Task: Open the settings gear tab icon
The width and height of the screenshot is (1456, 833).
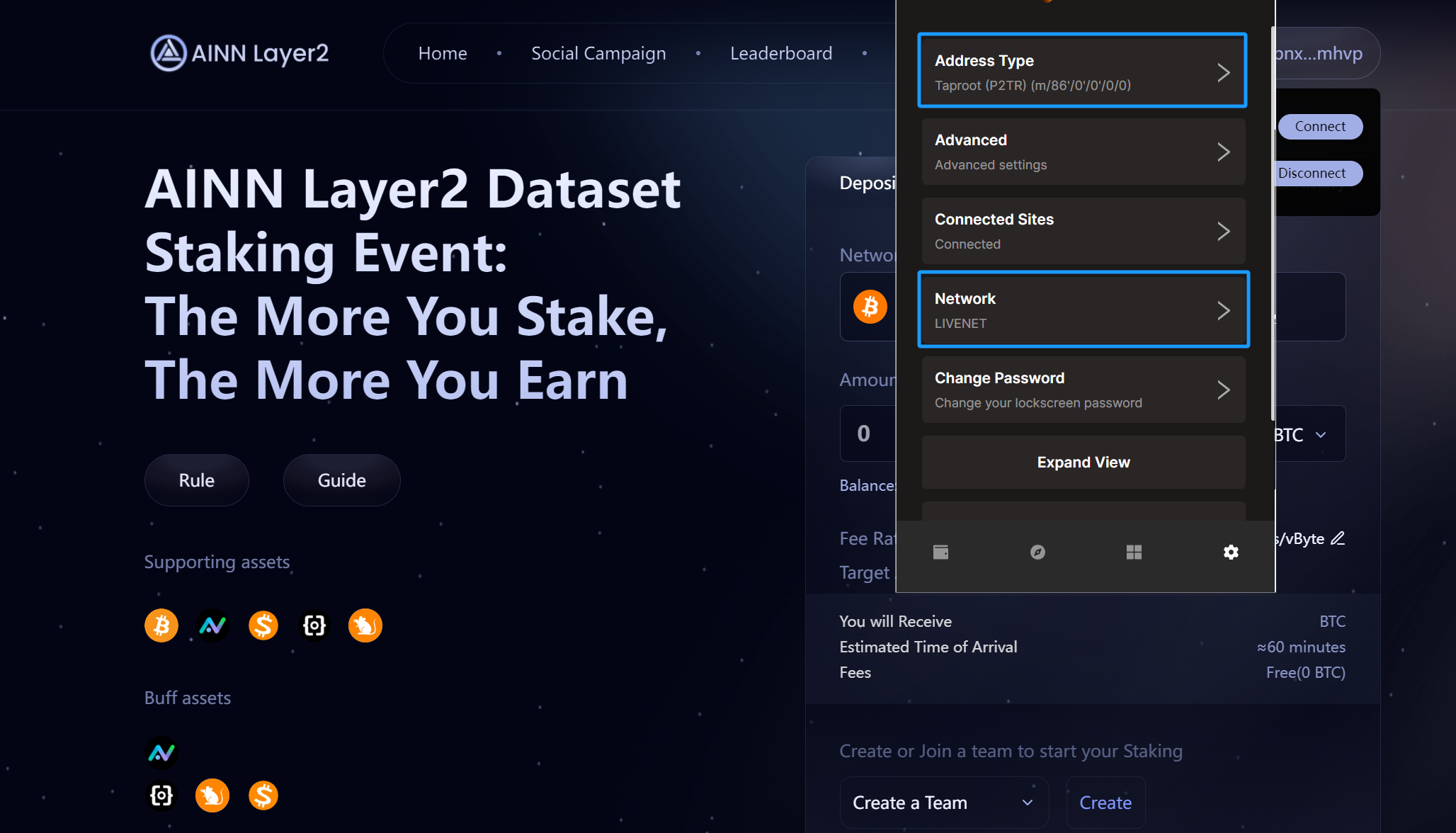Action: pyautogui.click(x=1231, y=552)
